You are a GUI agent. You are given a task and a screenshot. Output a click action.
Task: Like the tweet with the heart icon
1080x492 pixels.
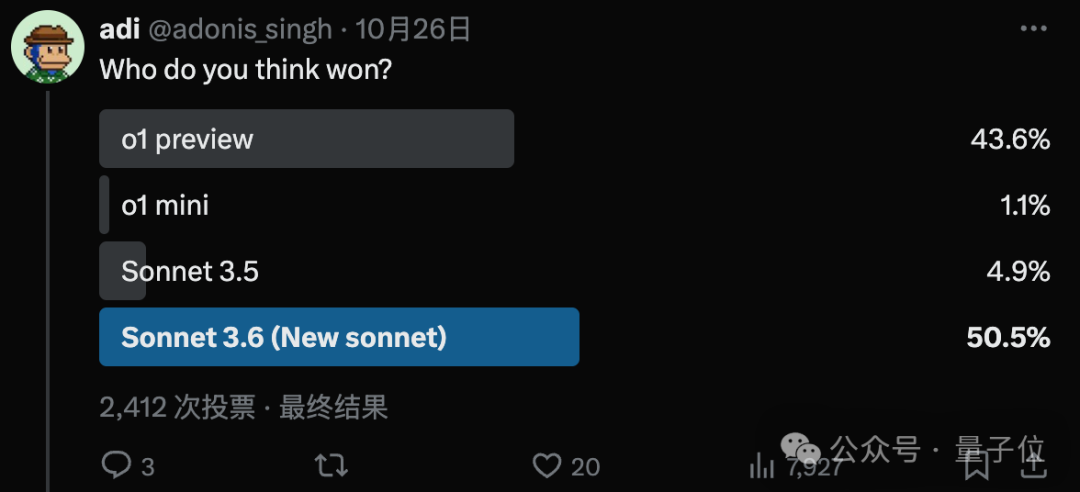[546, 465]
